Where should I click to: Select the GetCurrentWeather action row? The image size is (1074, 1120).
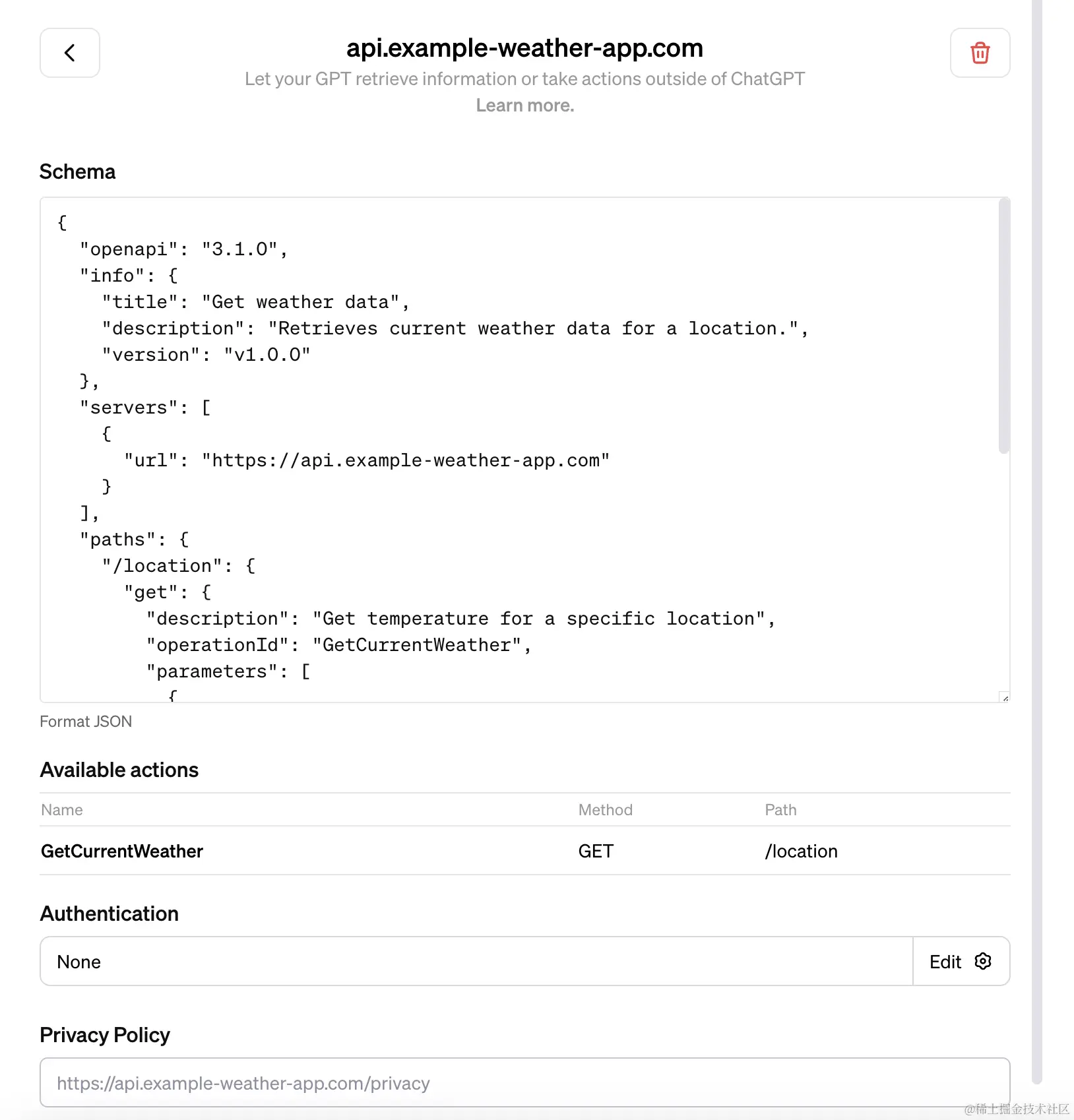[x=525, y=851]
